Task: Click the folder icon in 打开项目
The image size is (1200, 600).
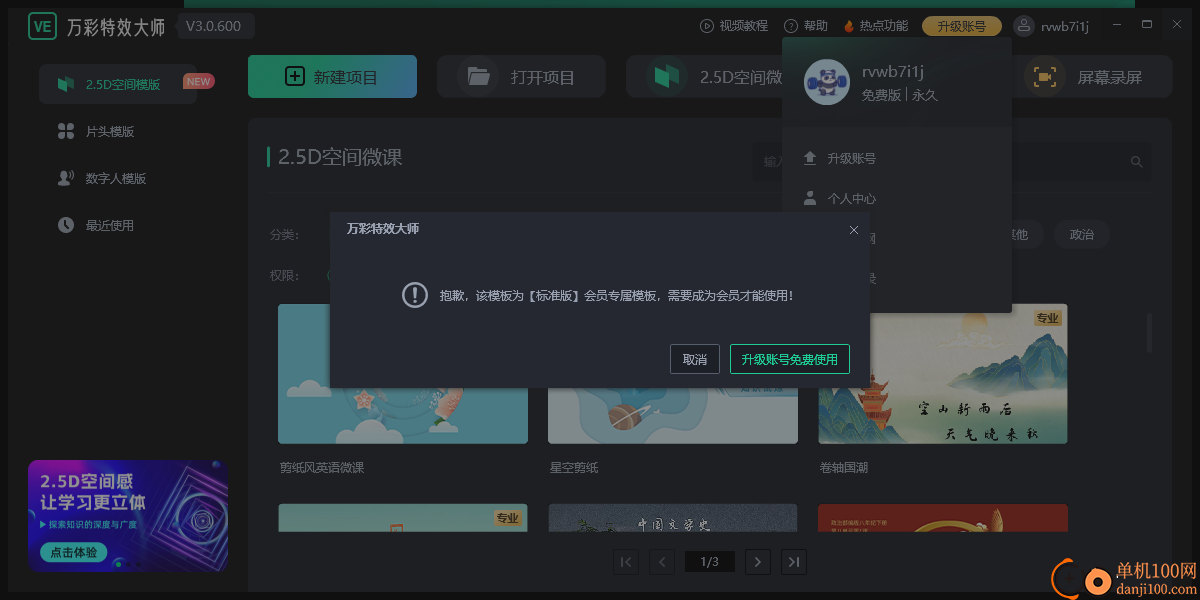Action: pyautogui.click(x=479, y=76)
